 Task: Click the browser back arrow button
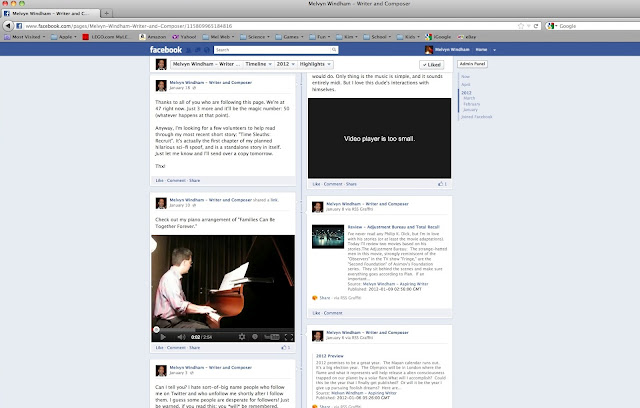point(8,26)
